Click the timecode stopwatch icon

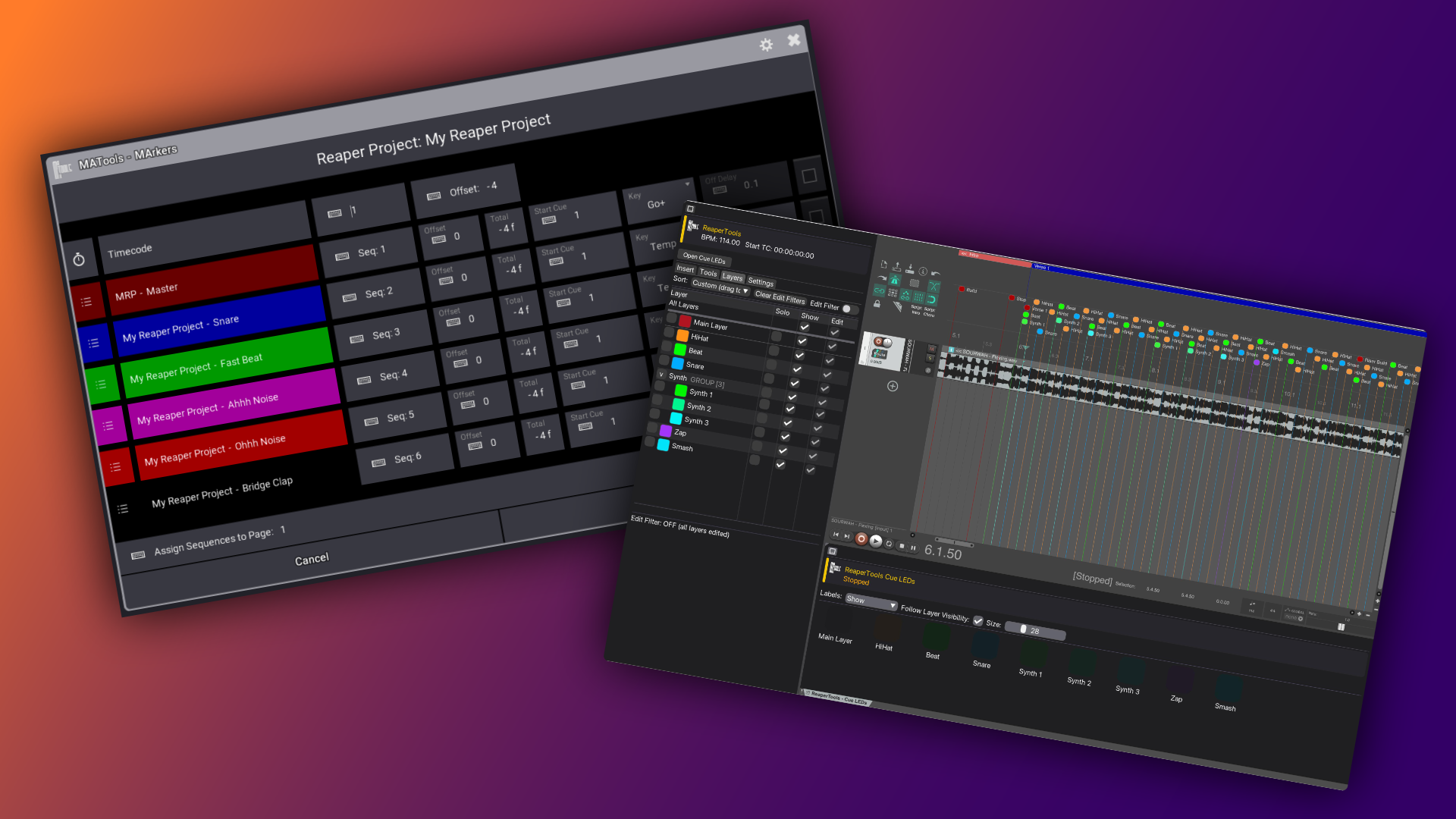point(79,260)
